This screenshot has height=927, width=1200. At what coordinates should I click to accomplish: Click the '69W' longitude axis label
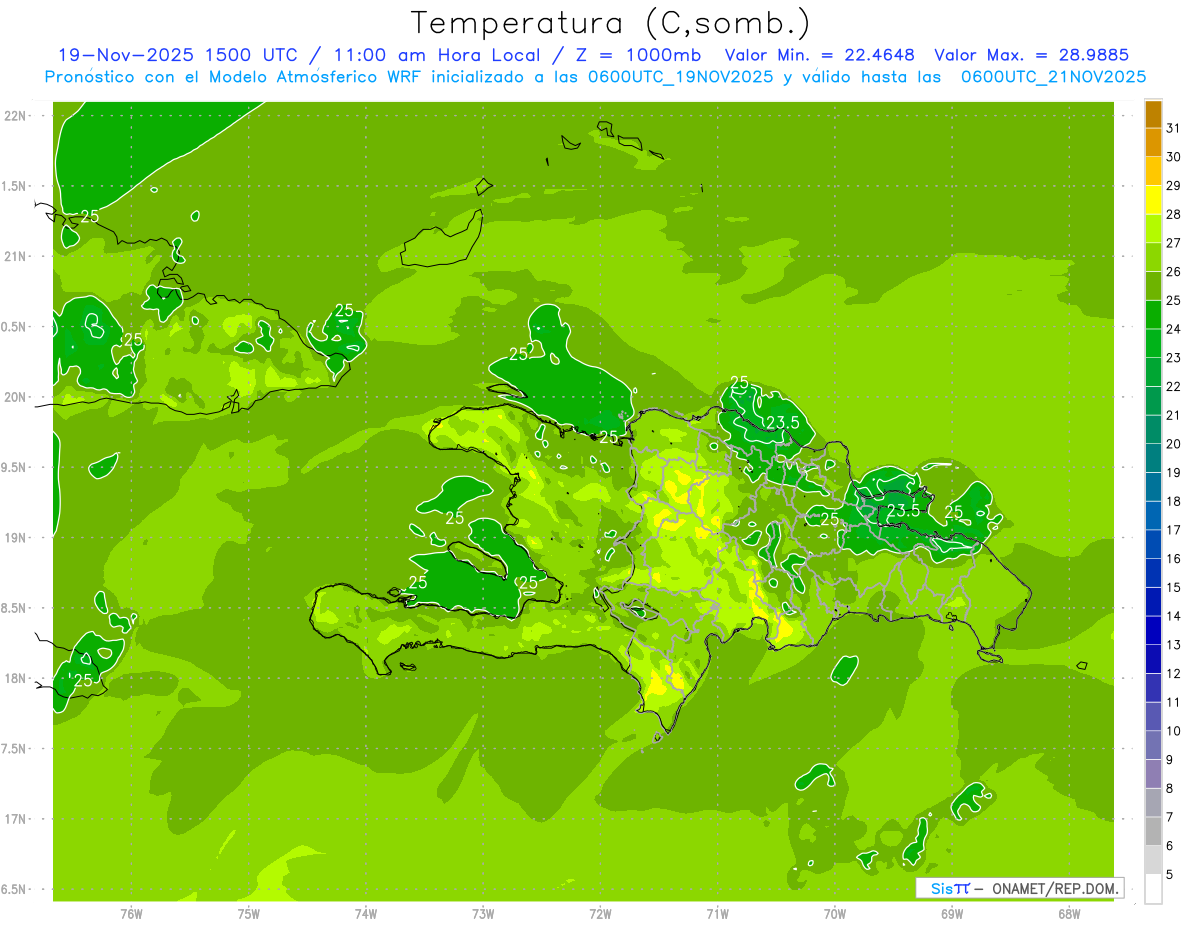coord(952,913)
